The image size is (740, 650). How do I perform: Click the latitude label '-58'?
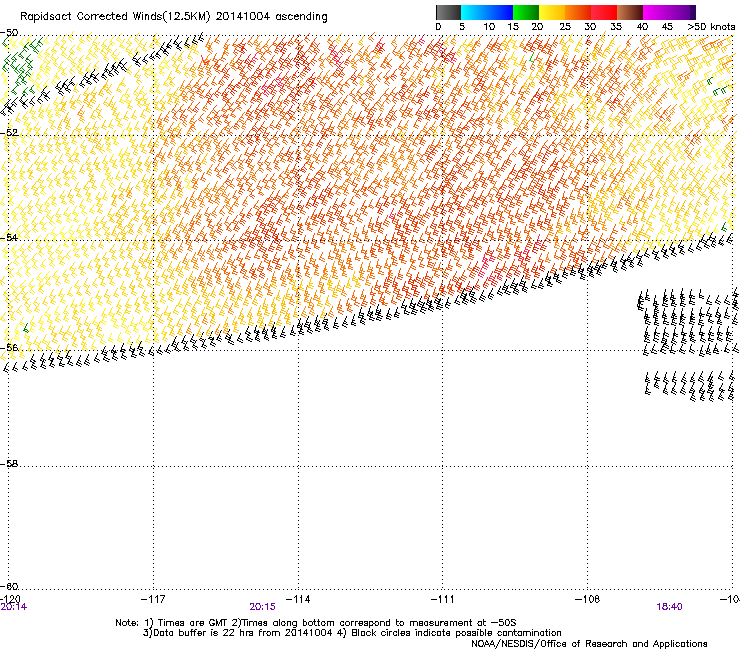click(x=9, y=464)
